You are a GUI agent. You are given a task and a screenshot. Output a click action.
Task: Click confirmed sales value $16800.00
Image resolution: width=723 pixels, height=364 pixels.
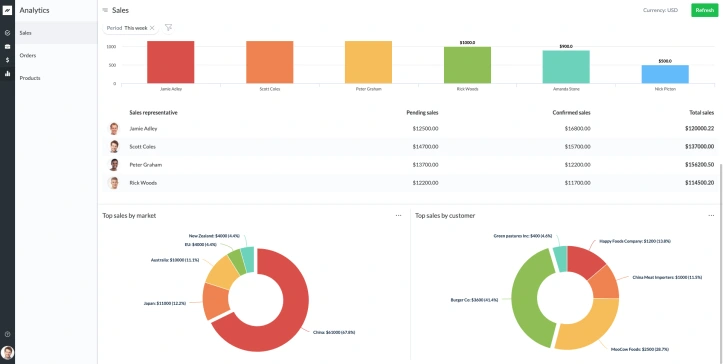tap(577, 129)
